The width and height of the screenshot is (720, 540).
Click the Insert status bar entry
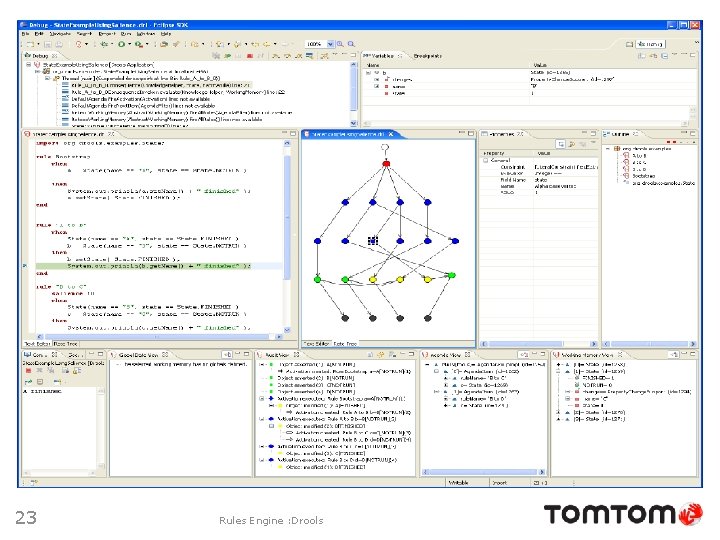(500, 483)
